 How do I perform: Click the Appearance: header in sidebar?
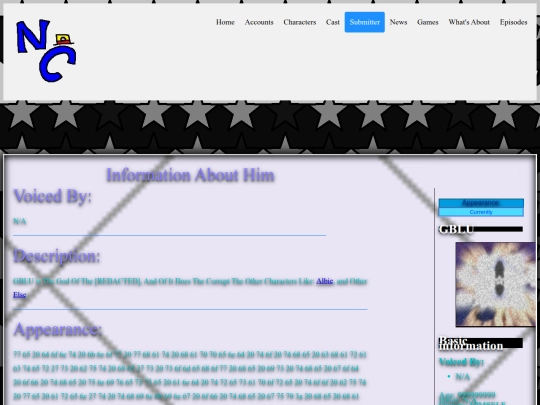pos(481,203)
